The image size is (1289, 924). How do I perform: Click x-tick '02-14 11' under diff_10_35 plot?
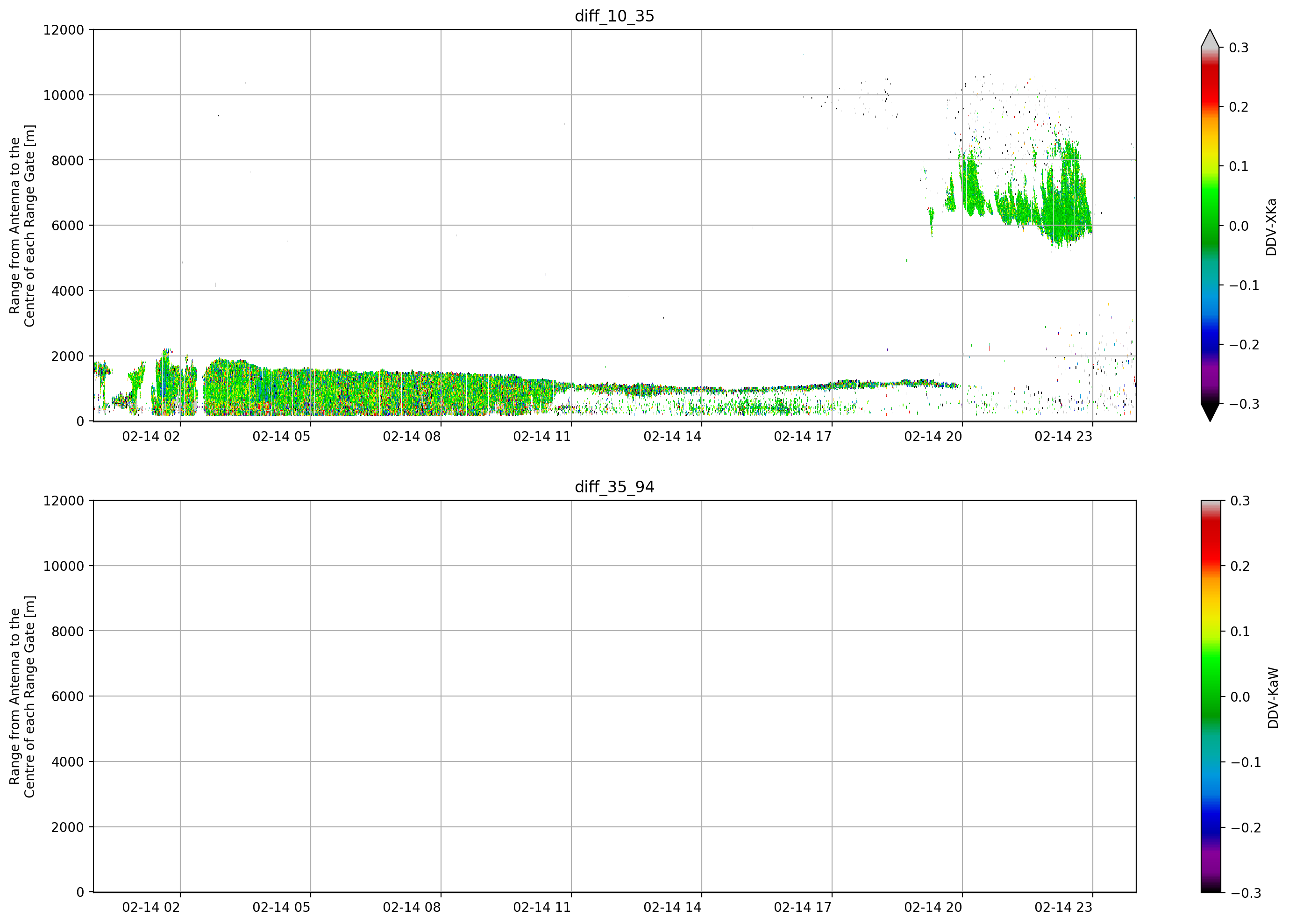tap(542, 436)
